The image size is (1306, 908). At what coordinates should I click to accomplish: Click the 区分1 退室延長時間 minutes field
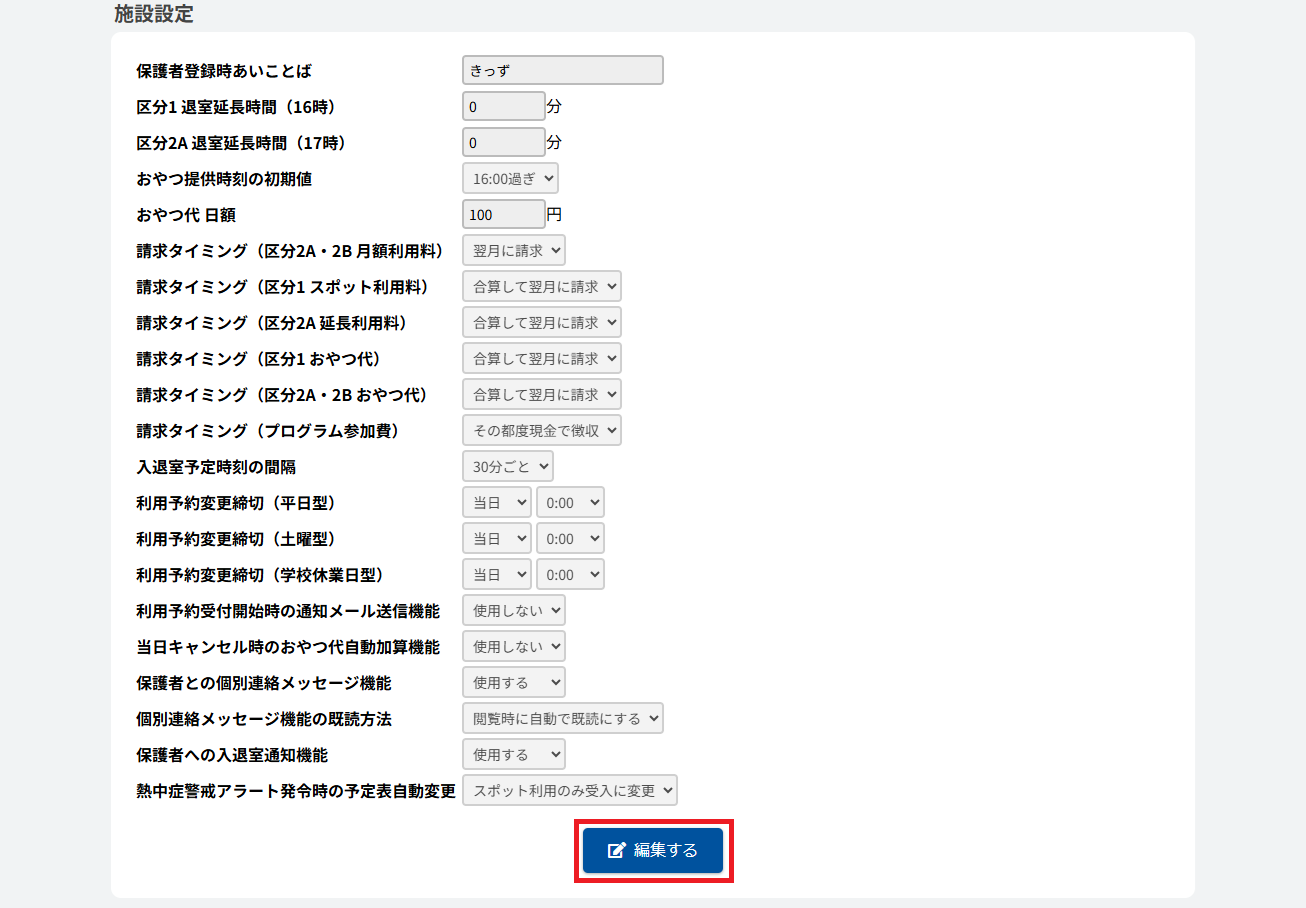tap(503, 106)
